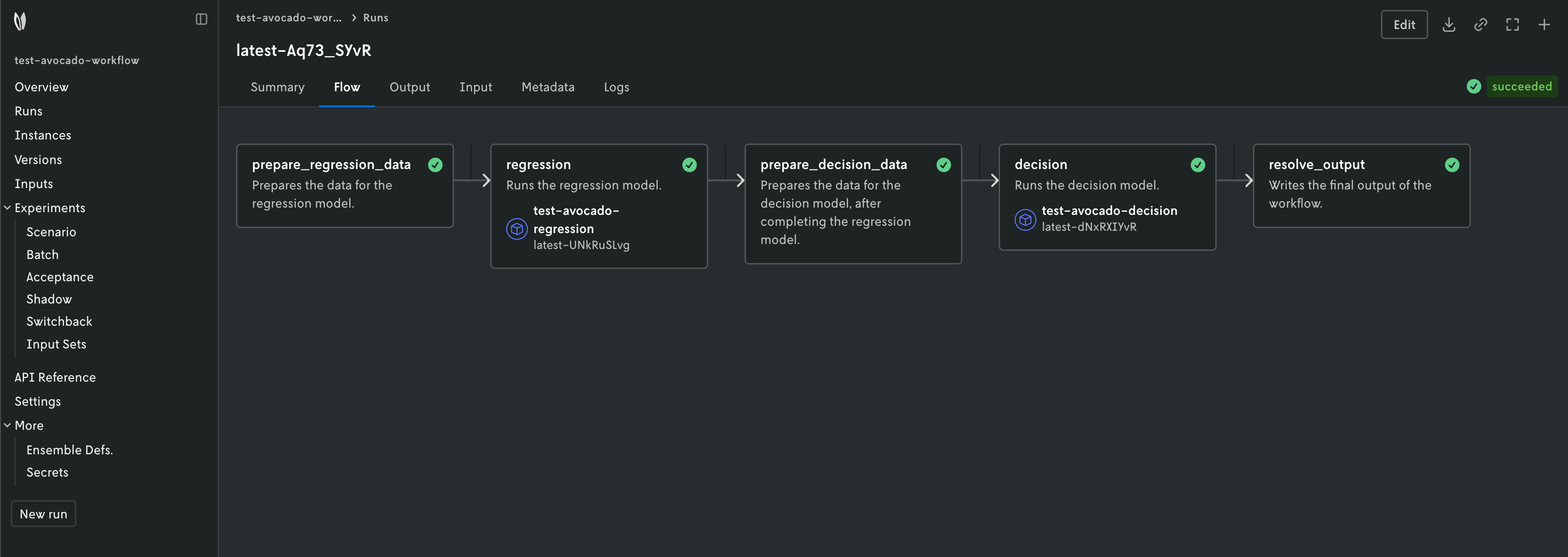The image size is (1568, 557).
Task: Select the resolve_output step card
Action: 1361,186
